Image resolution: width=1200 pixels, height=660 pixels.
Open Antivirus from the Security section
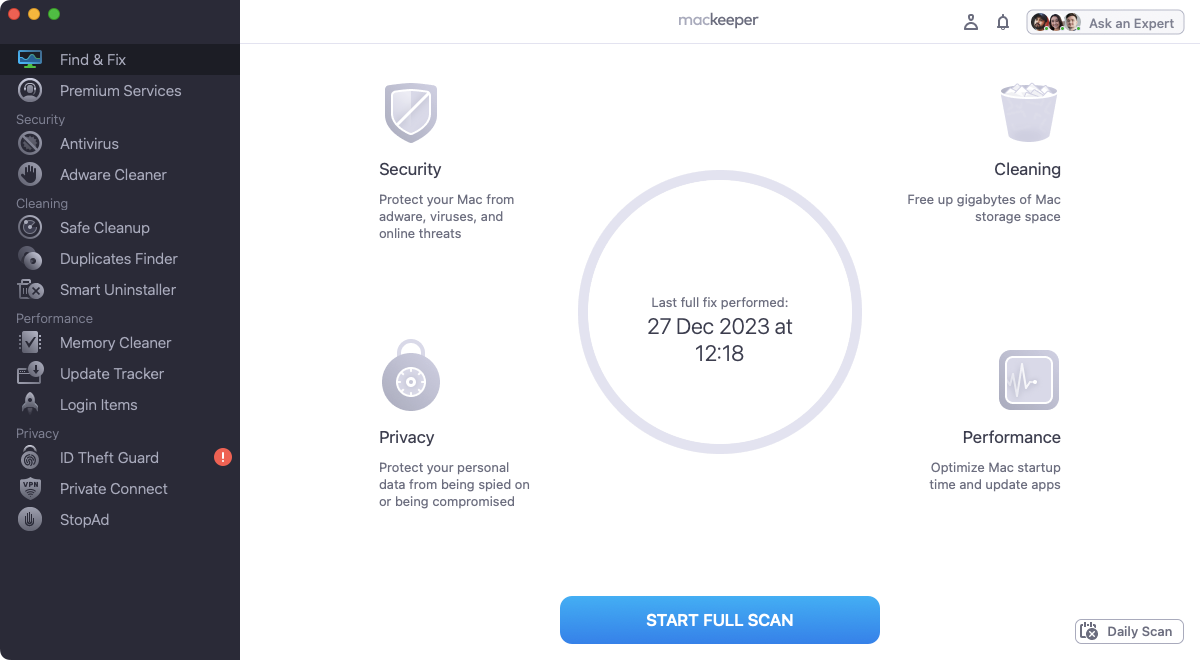coord(89,143)
